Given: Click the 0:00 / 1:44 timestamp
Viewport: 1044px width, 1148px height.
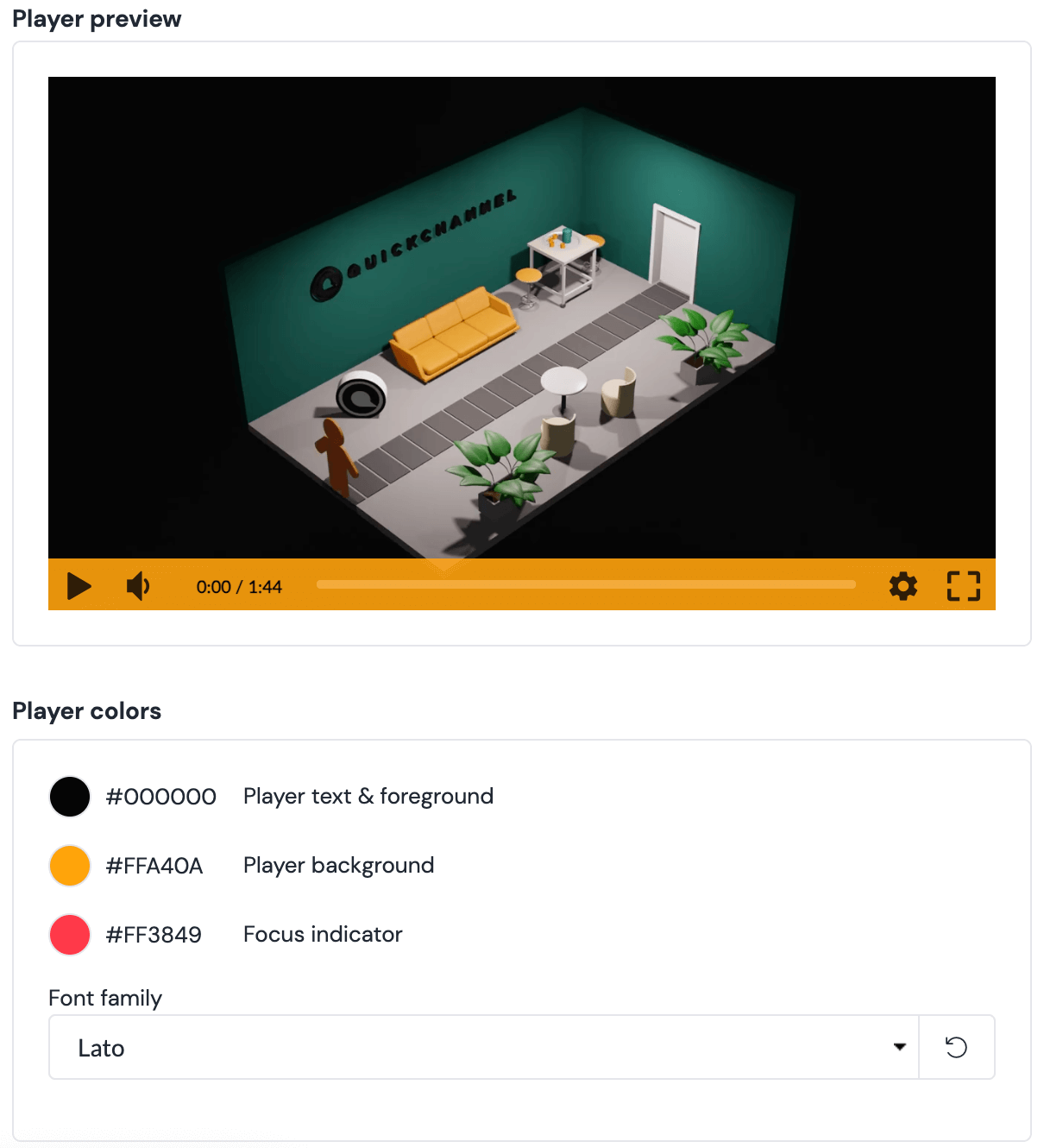Looking at the screenshot, I should pos(239,586).
